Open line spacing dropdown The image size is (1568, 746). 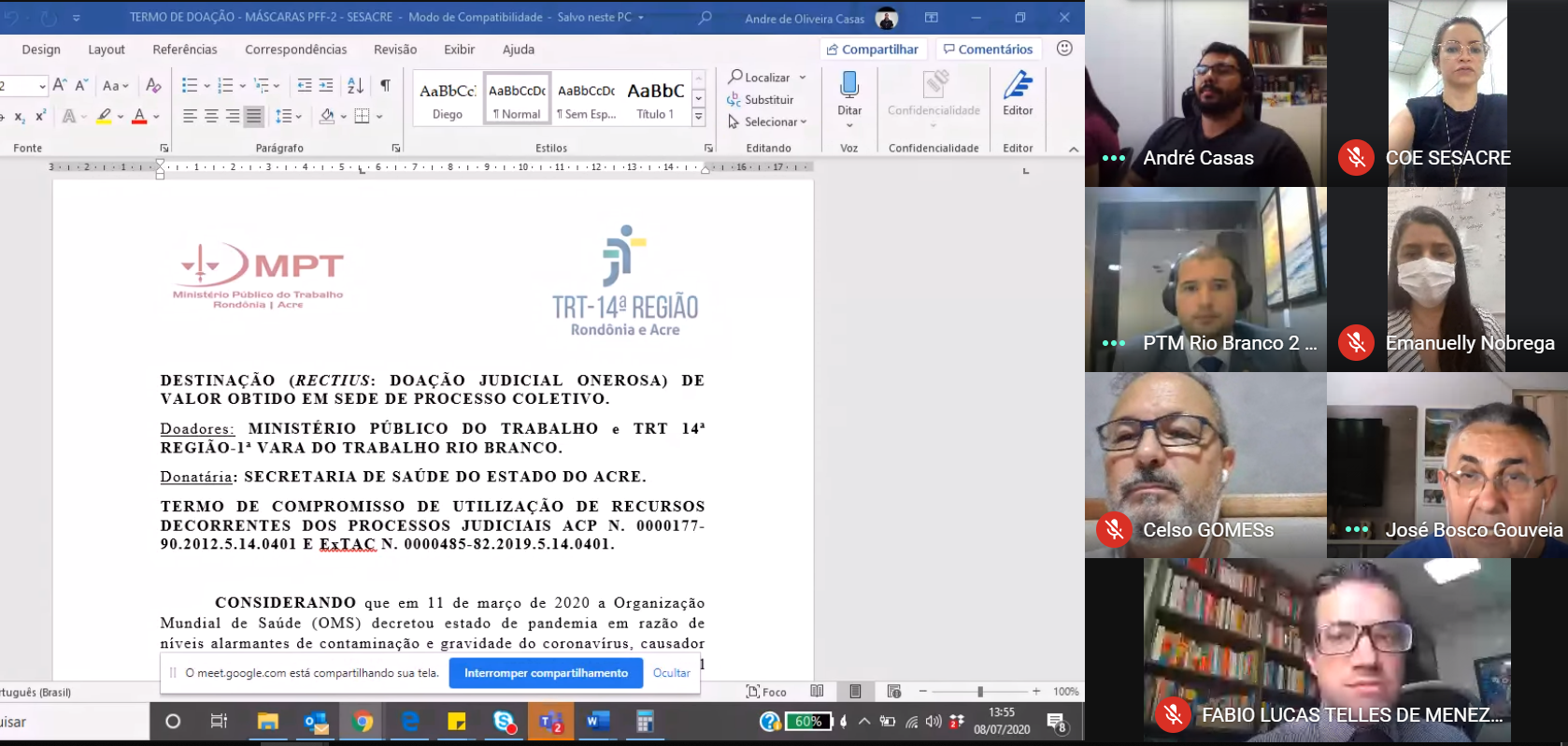[289, 116]
